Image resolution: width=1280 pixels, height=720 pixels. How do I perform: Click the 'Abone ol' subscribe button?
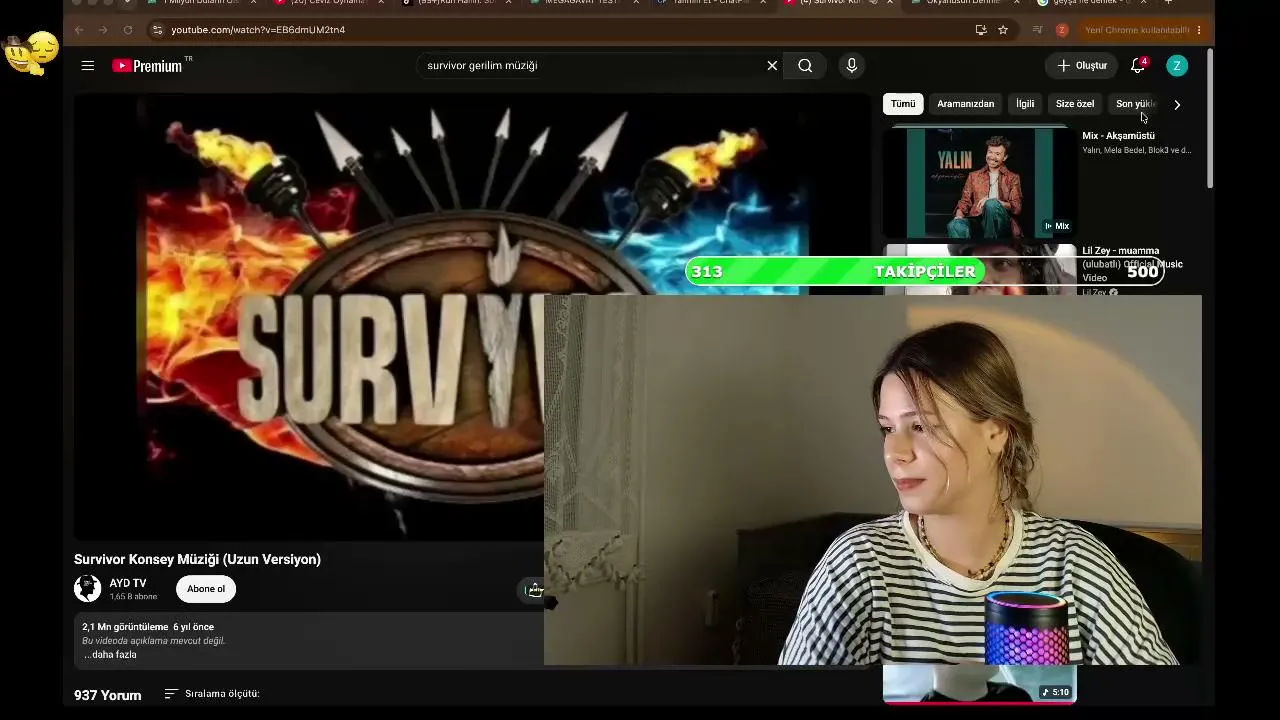pos(206,589)
